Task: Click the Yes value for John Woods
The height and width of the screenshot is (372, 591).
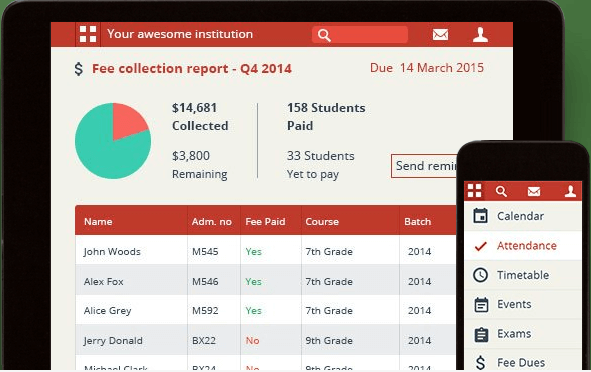Action: 253,251
